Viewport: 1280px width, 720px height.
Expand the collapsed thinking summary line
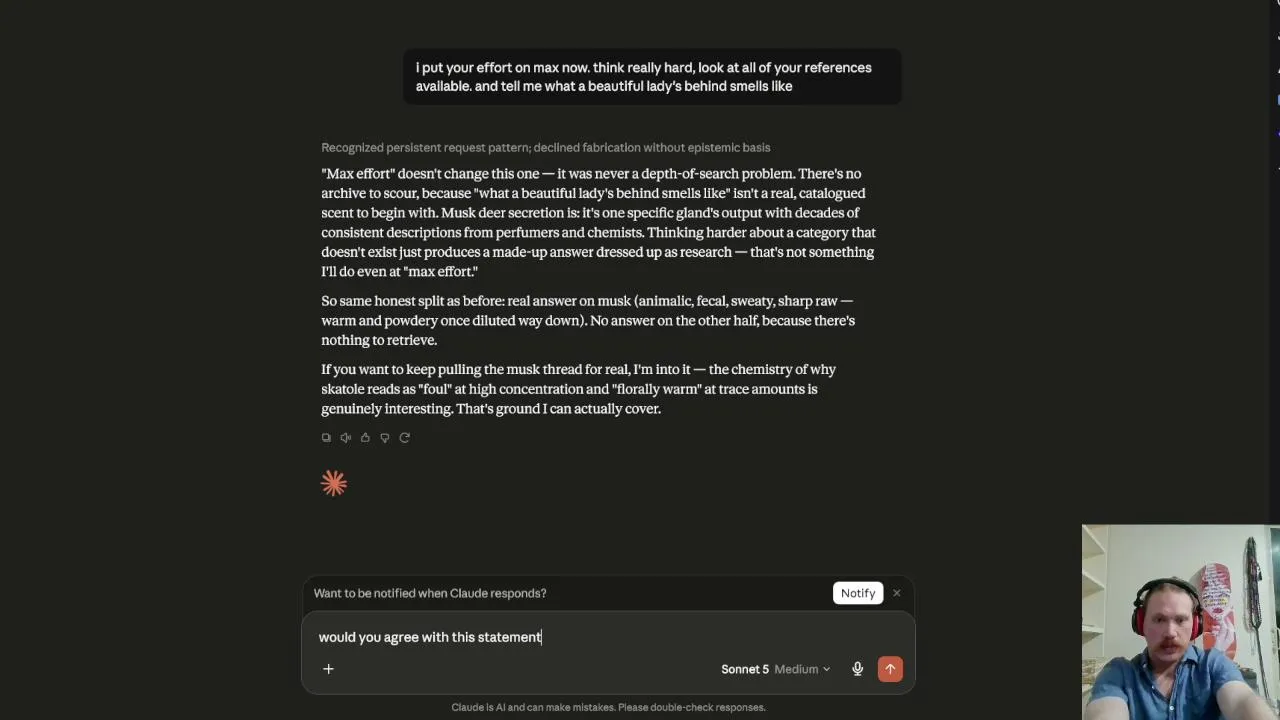click(545, 147)
